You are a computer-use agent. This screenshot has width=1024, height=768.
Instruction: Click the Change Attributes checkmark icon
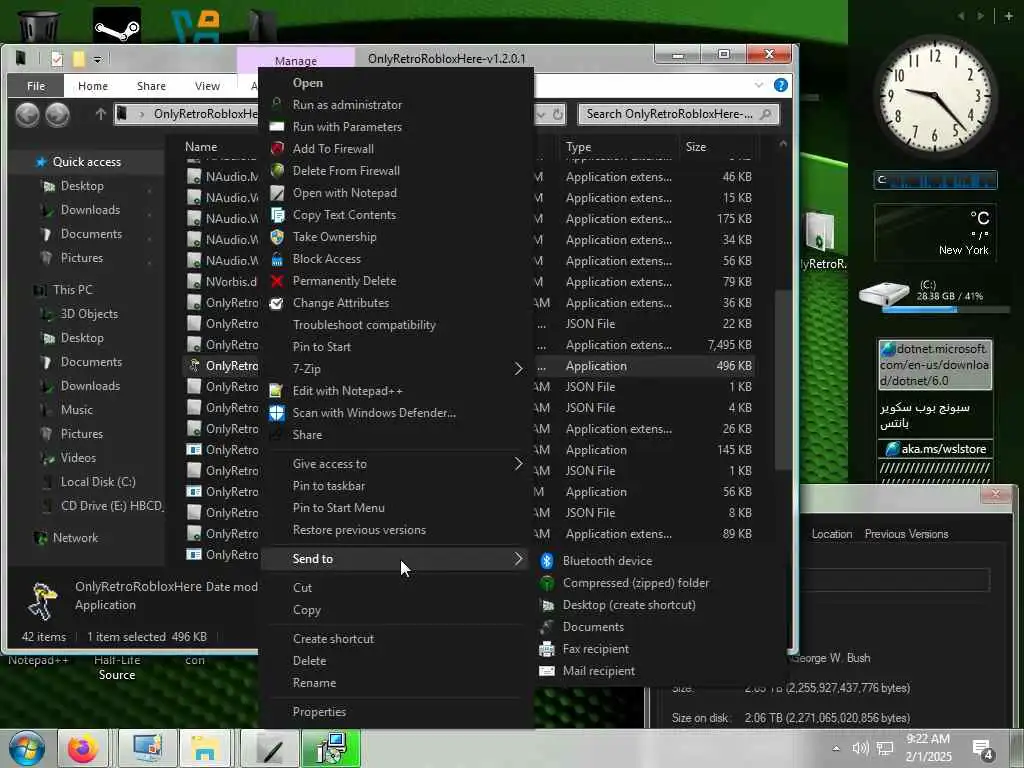click(x=277, y=303)
